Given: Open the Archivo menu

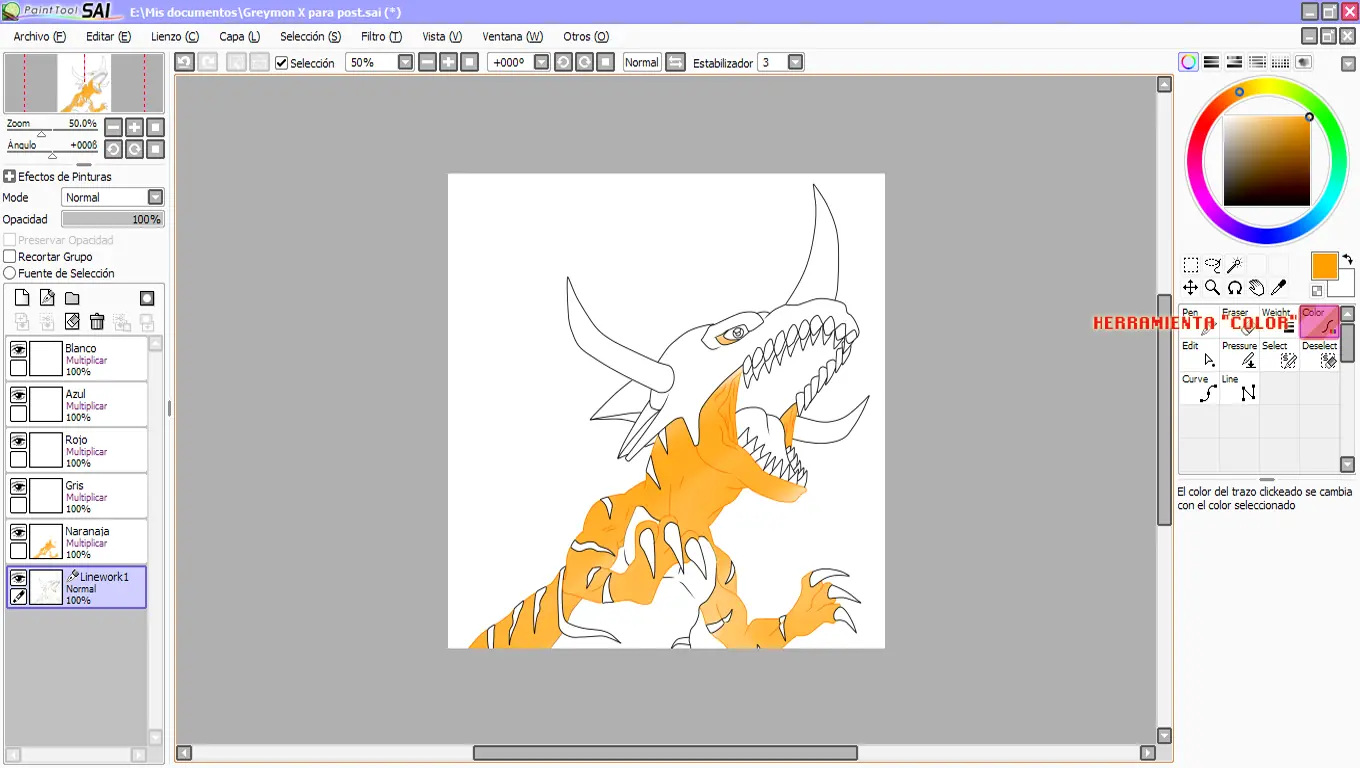Looking at the screenshot, I should click(40, 36).
